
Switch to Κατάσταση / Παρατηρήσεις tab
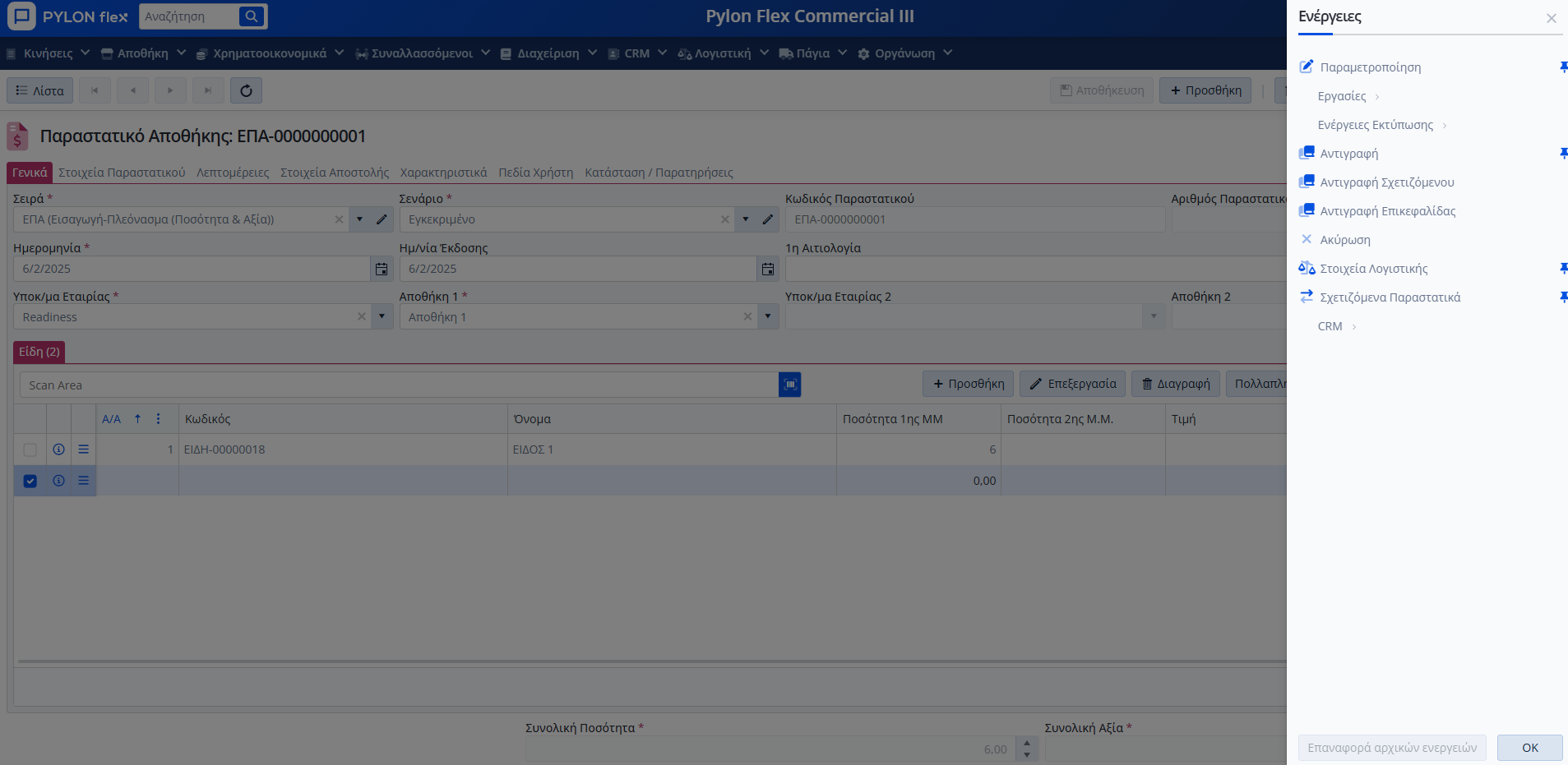[659, 173]
